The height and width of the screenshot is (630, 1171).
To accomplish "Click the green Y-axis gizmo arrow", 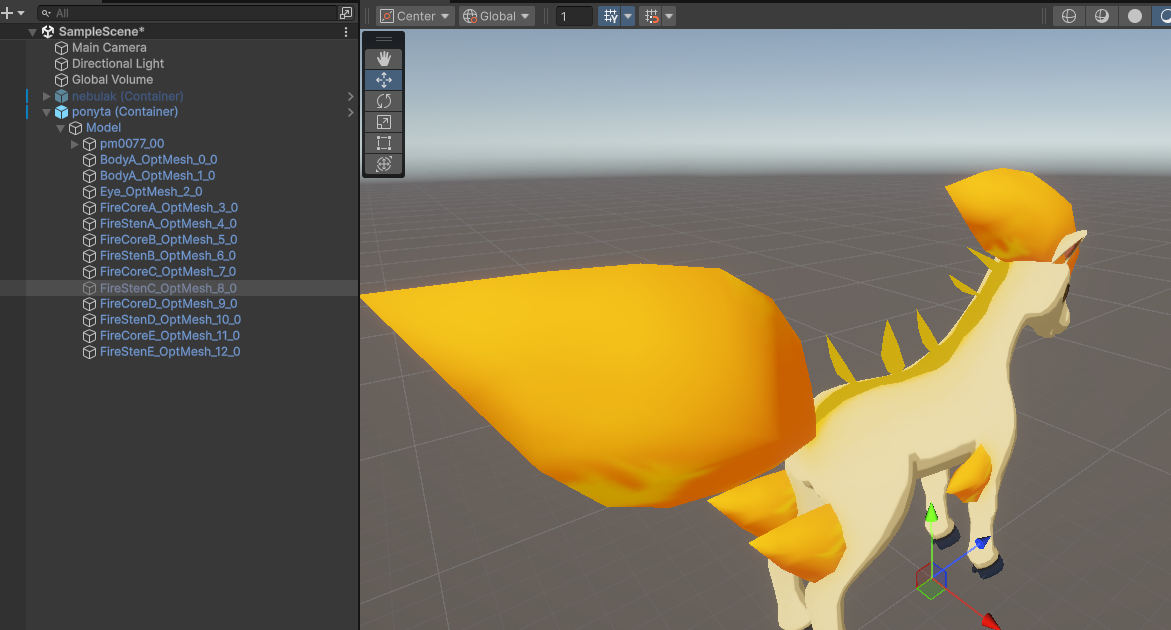I will pos(931,514).
